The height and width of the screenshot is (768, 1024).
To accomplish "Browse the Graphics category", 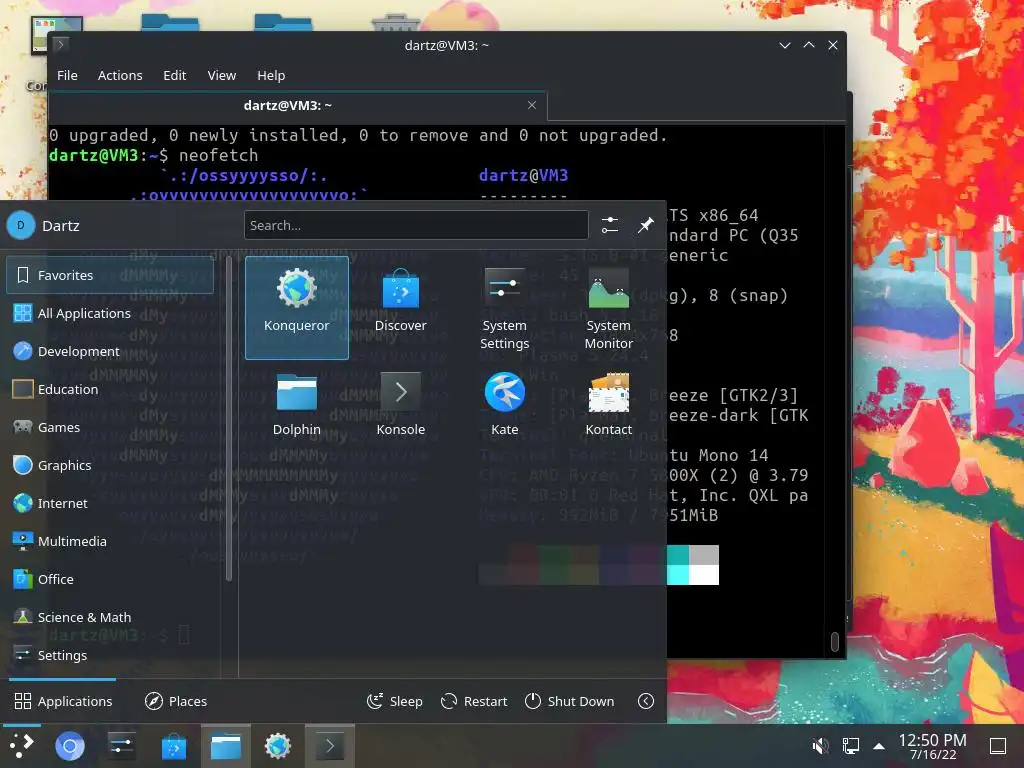I will (x=110, y=465).
